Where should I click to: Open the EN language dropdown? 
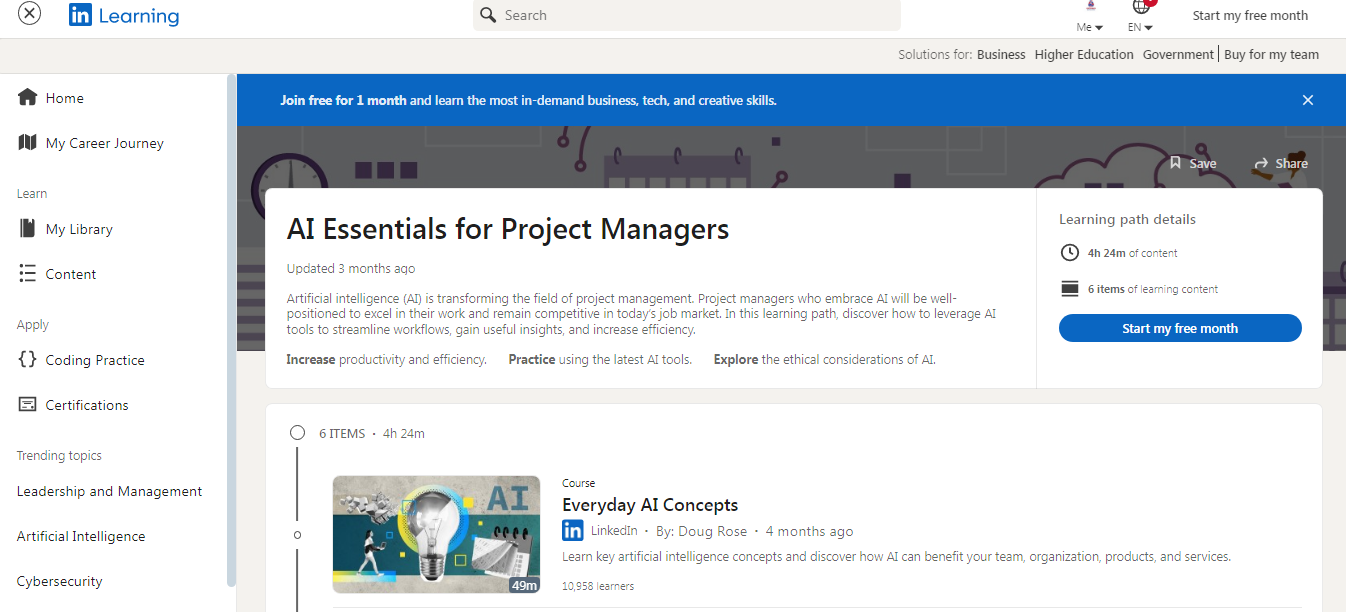1140,27
